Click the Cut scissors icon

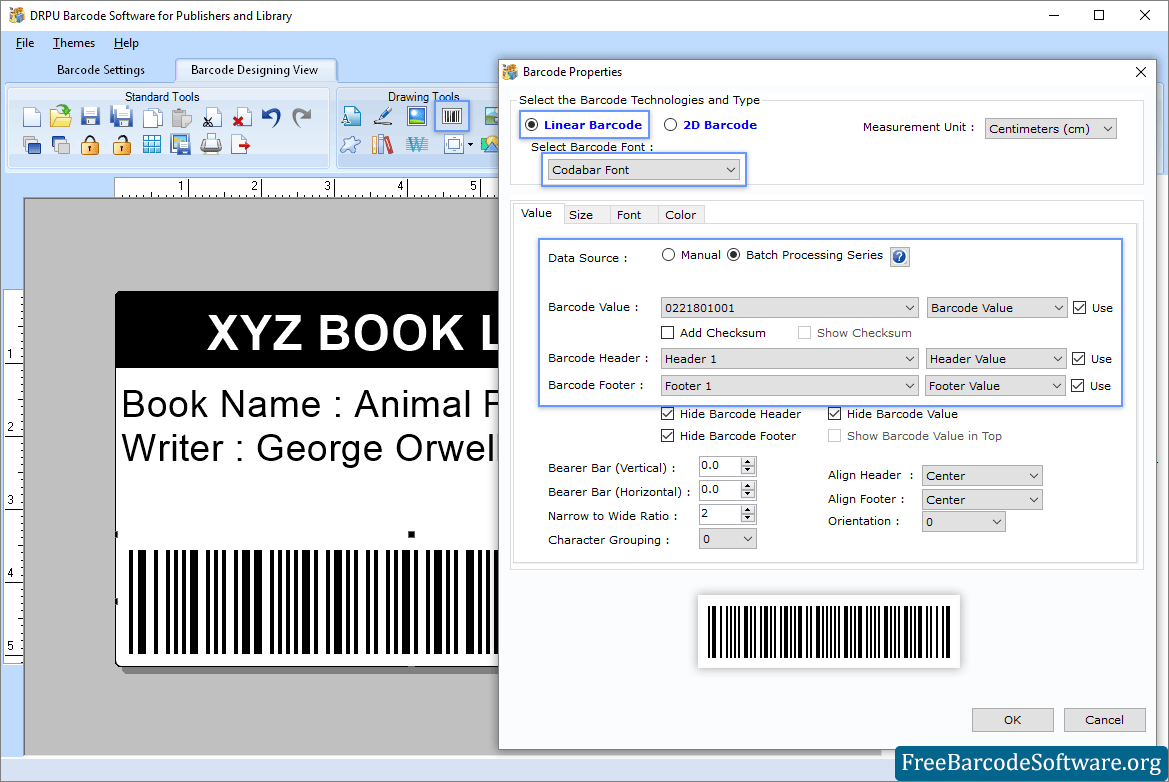[211, 118]
